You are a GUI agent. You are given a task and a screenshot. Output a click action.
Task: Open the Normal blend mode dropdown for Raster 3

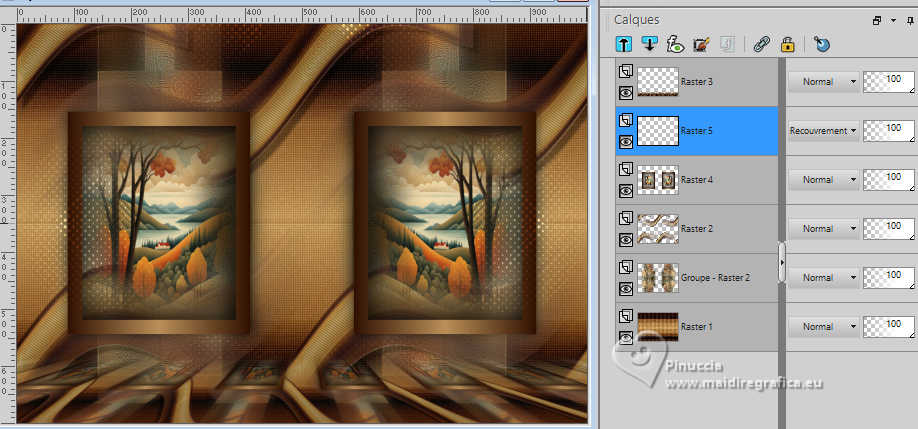point(823,82)
